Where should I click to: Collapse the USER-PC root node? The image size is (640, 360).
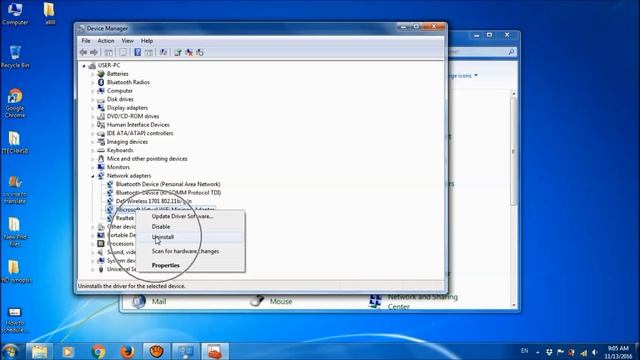click(84, 65)
